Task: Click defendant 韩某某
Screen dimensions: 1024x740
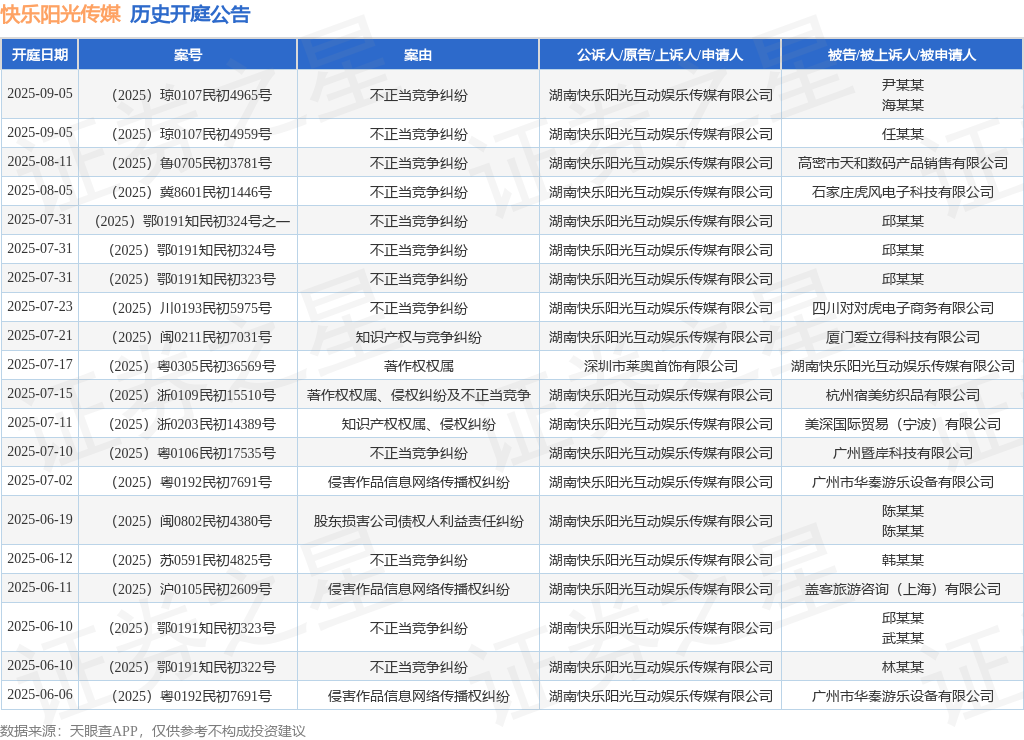Action: 903,560
